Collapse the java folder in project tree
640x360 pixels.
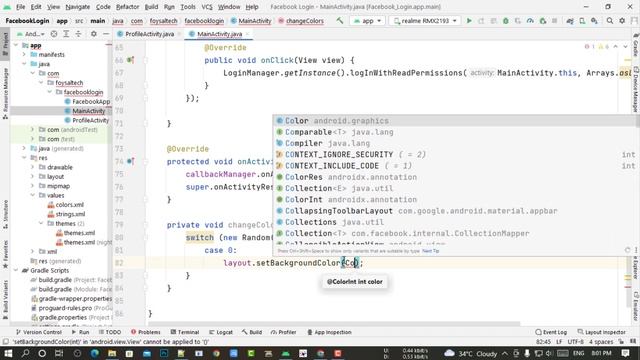[x=24, y=64]
